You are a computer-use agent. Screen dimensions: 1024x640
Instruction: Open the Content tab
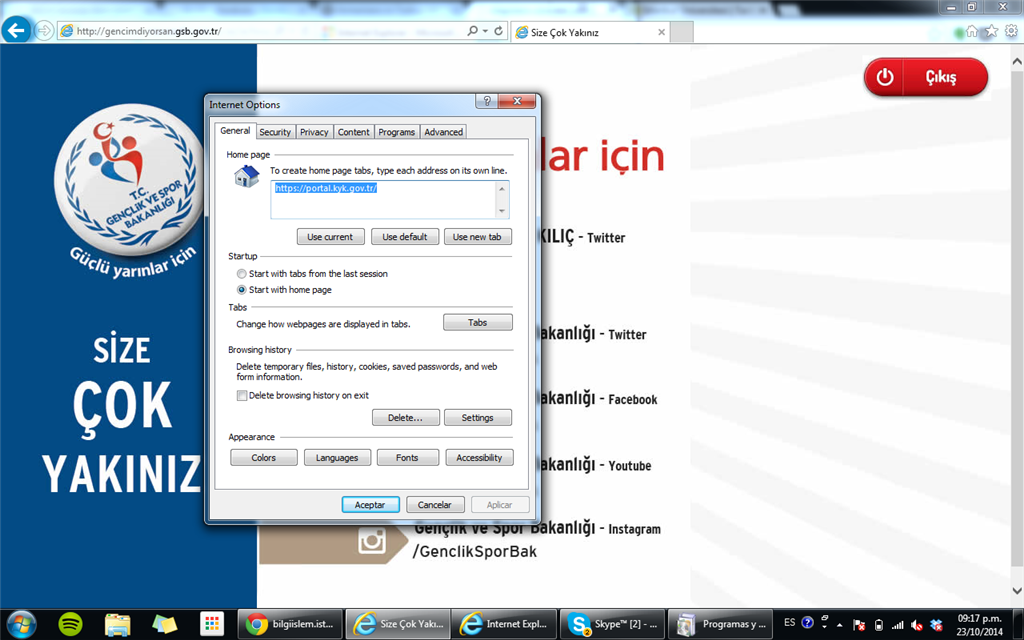click(x=353, y=132)
